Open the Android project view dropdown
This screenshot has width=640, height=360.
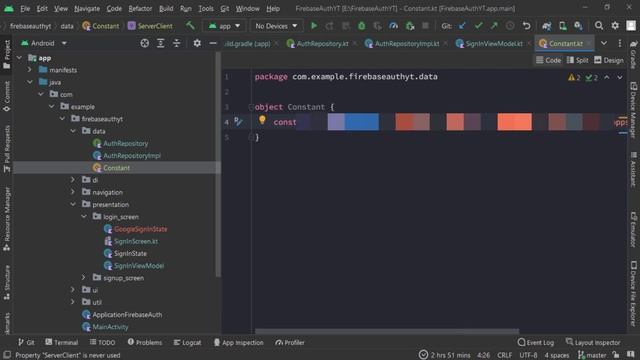coord(44,43)
